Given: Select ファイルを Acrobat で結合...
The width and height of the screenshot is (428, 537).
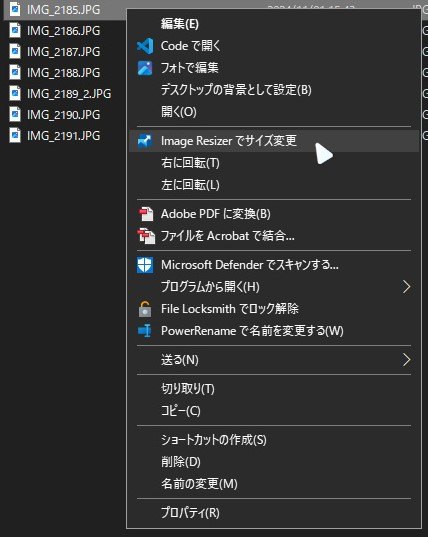Looking at the screenshot, I should pos(274,236).
